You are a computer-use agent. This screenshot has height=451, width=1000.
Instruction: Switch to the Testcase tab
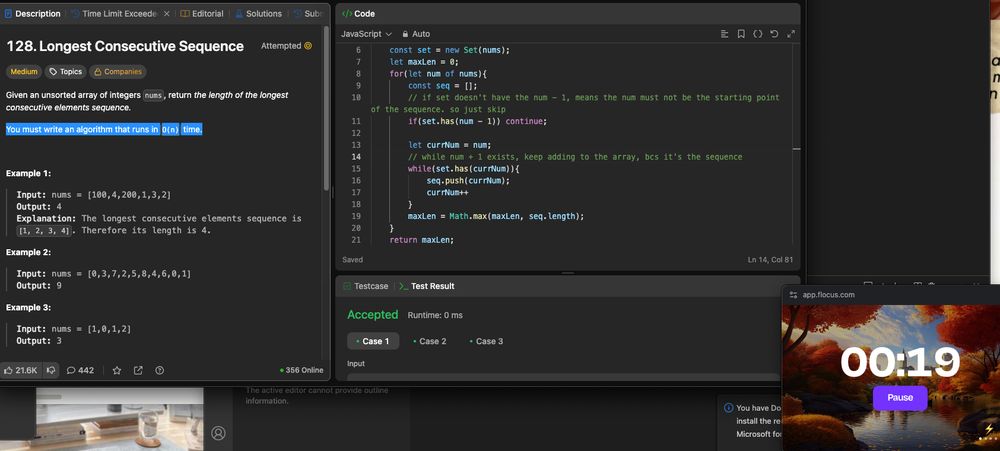coord(365,286)
